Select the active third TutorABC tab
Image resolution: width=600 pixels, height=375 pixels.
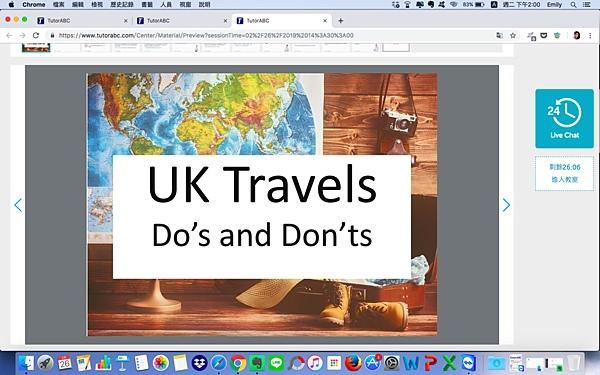tap(281, 21)
